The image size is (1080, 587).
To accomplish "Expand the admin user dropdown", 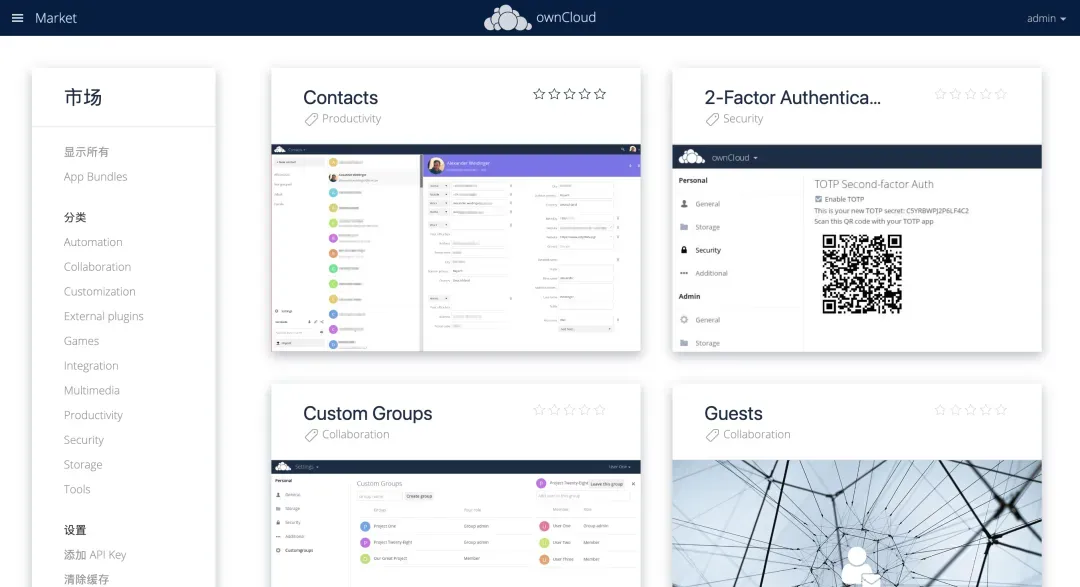I will pyautogui.click(x=1046, y=18).
